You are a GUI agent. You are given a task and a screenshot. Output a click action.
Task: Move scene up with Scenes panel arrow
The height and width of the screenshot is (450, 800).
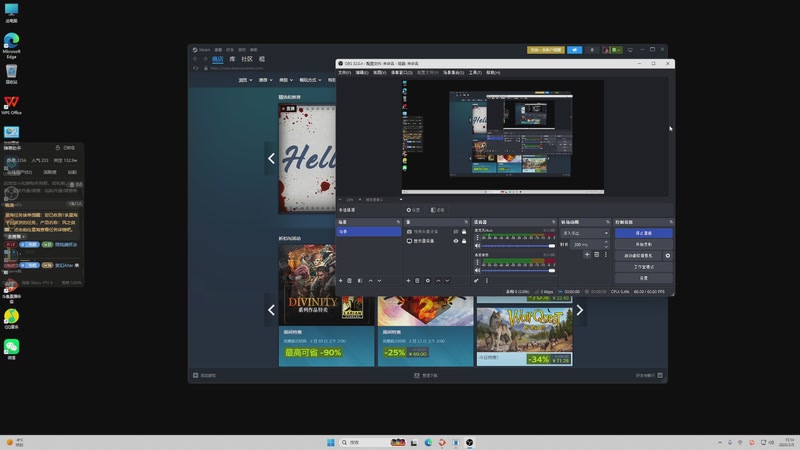370,281
